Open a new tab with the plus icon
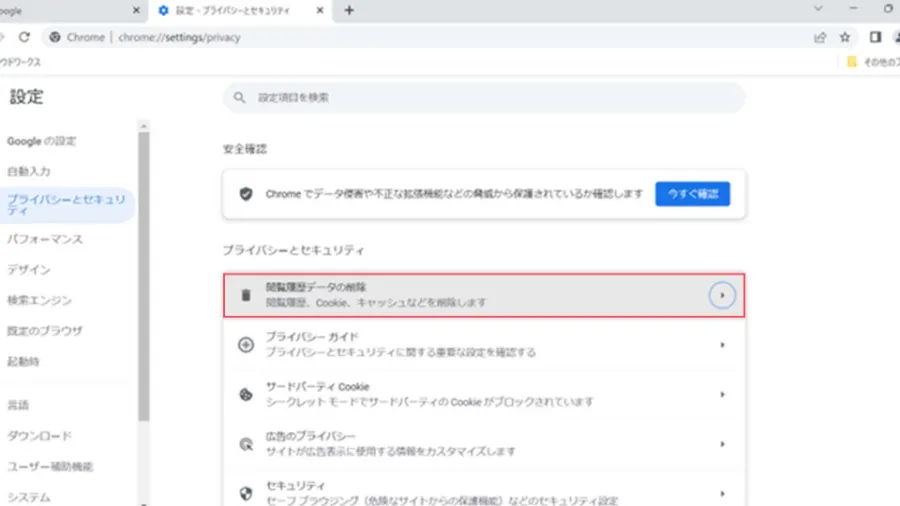Viewport: 900px width, 506px height. coord(349,10)
